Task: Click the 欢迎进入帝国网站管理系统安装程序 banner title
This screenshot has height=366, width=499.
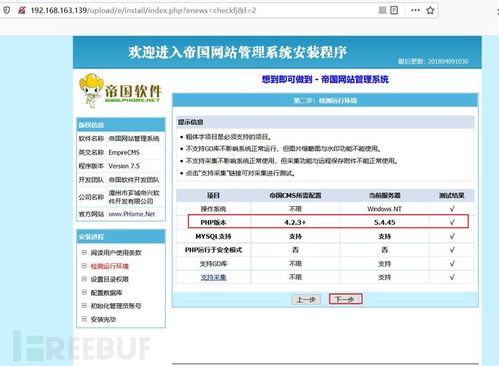Action: click(238, 52)
